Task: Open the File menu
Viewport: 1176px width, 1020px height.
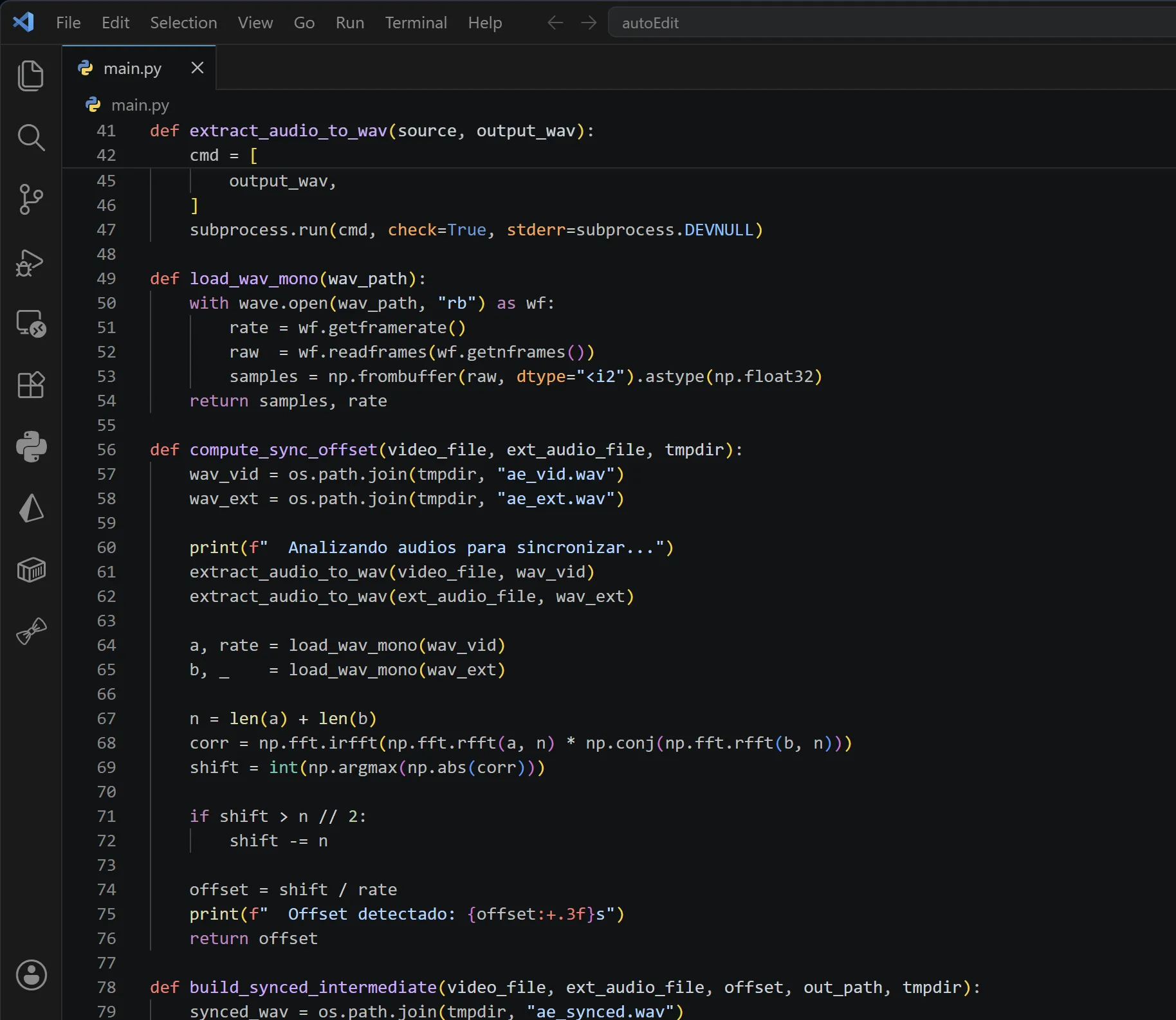Action: tap(68, 23)
